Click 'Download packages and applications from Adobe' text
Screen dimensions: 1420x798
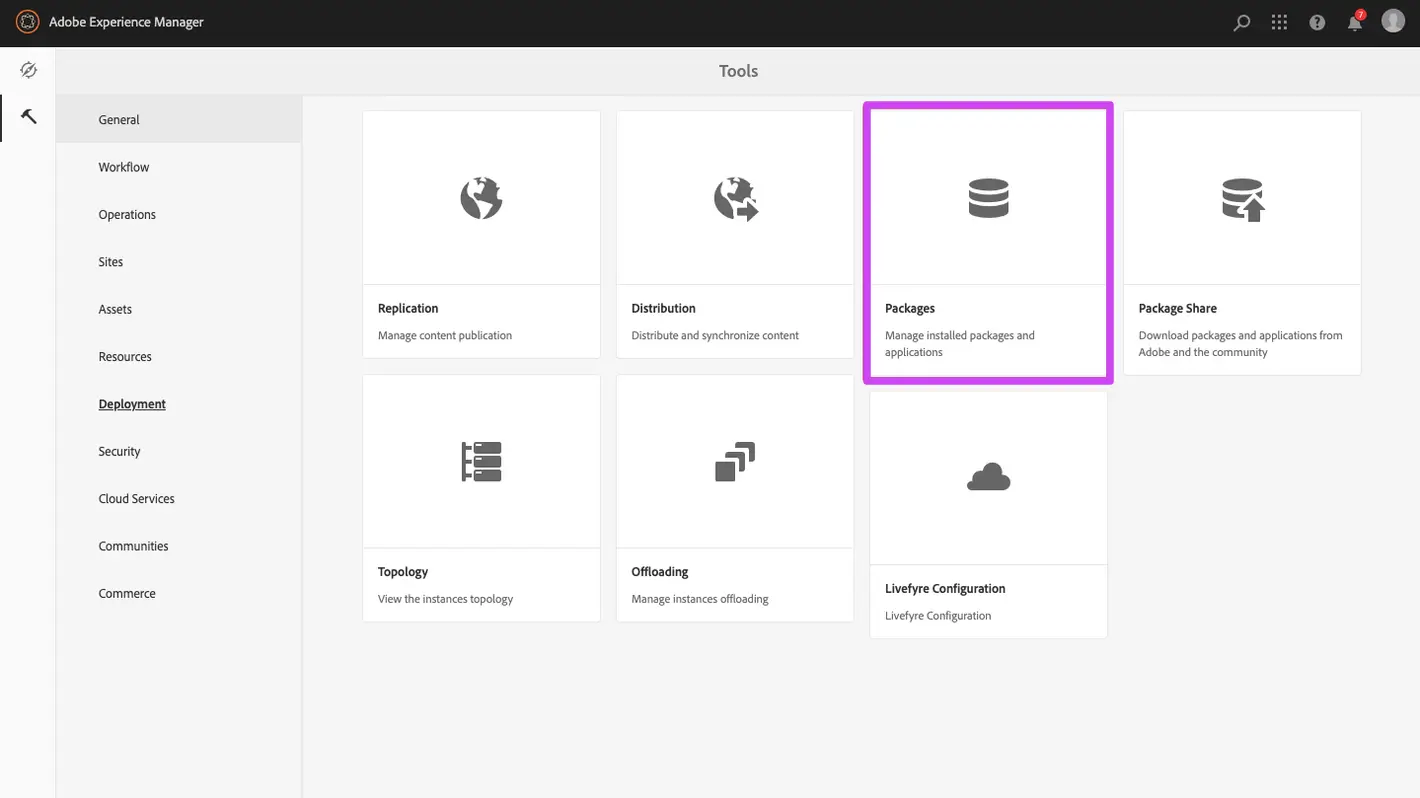point(1240,343)
